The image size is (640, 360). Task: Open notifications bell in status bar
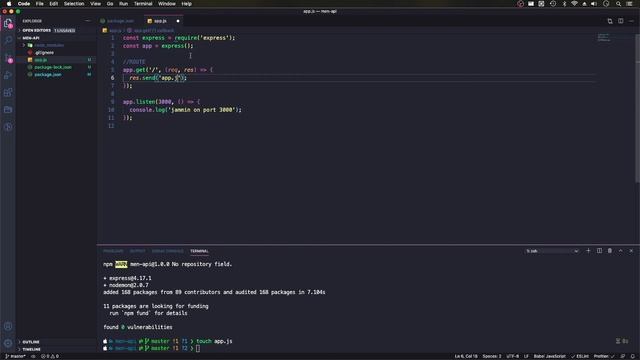coord(633,356)
